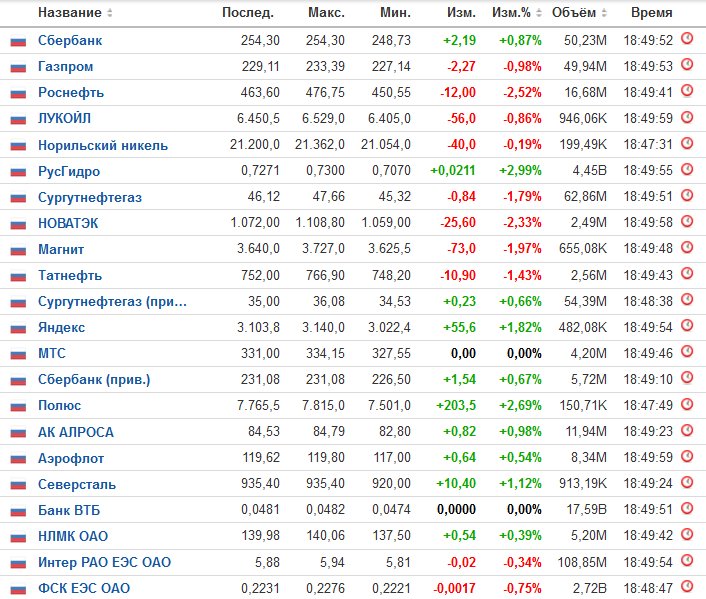Click the clock icon in Газпром row
This screenshot has height=599, width=706.
tap(687, 65)
